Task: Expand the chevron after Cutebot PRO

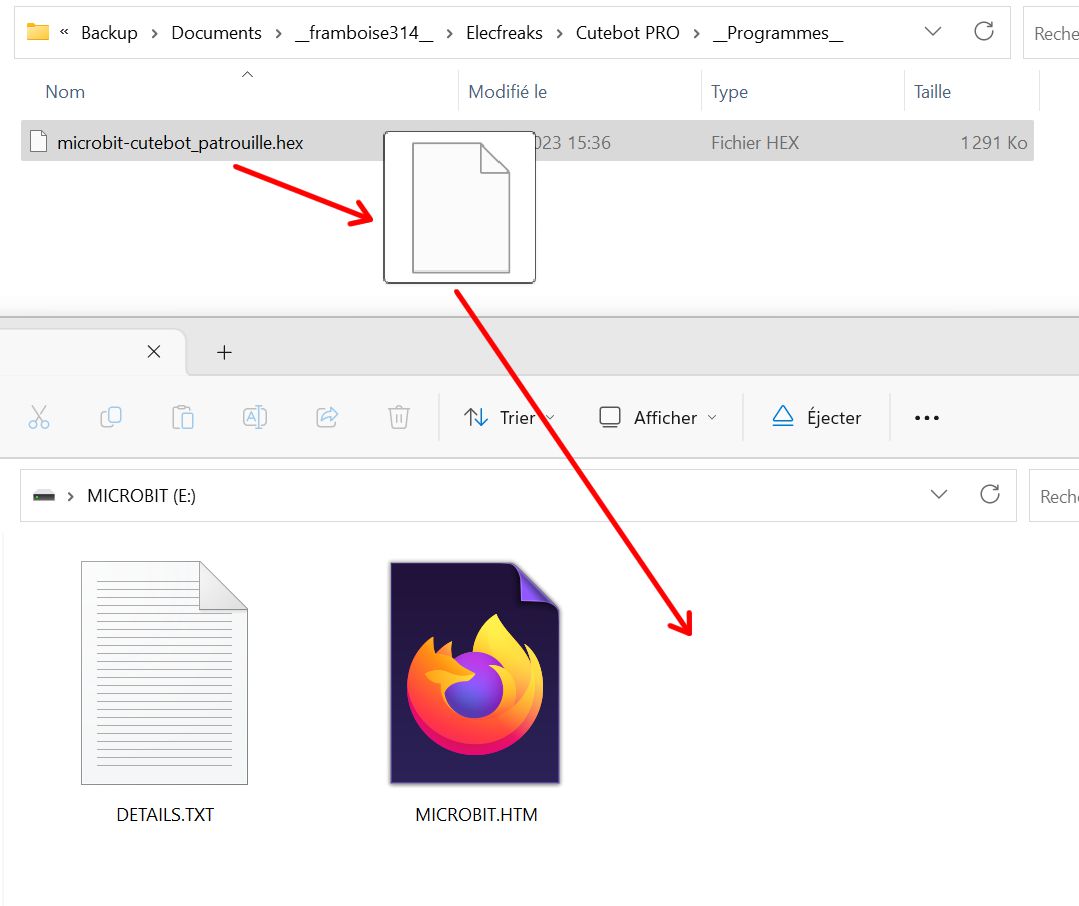Action: click(696, 34)
